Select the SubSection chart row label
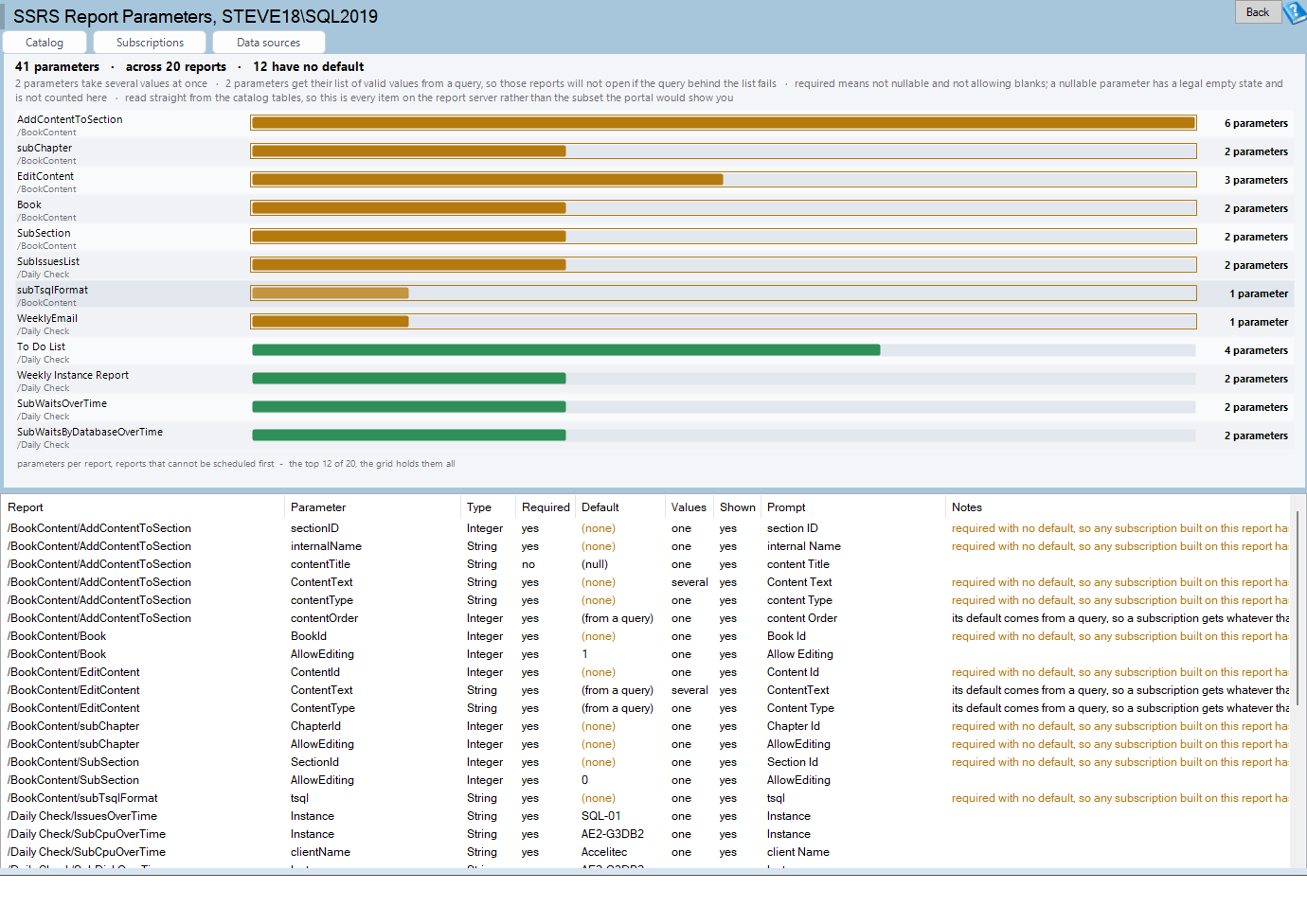This screenshot has width=1307, height=924. (x=44, y=233)
